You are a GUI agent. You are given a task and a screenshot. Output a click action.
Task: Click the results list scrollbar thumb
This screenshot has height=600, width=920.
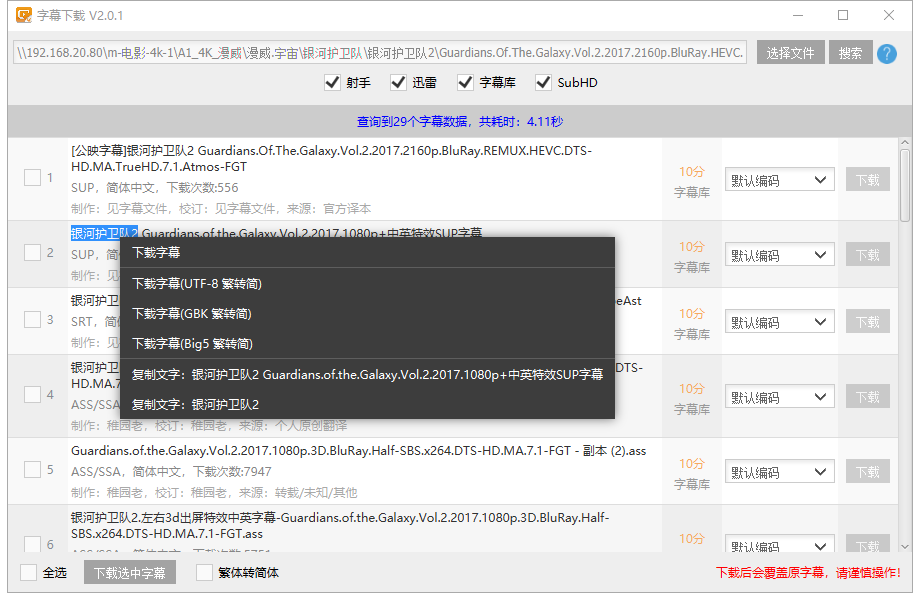pyautogui.click(x=905, y=185)
